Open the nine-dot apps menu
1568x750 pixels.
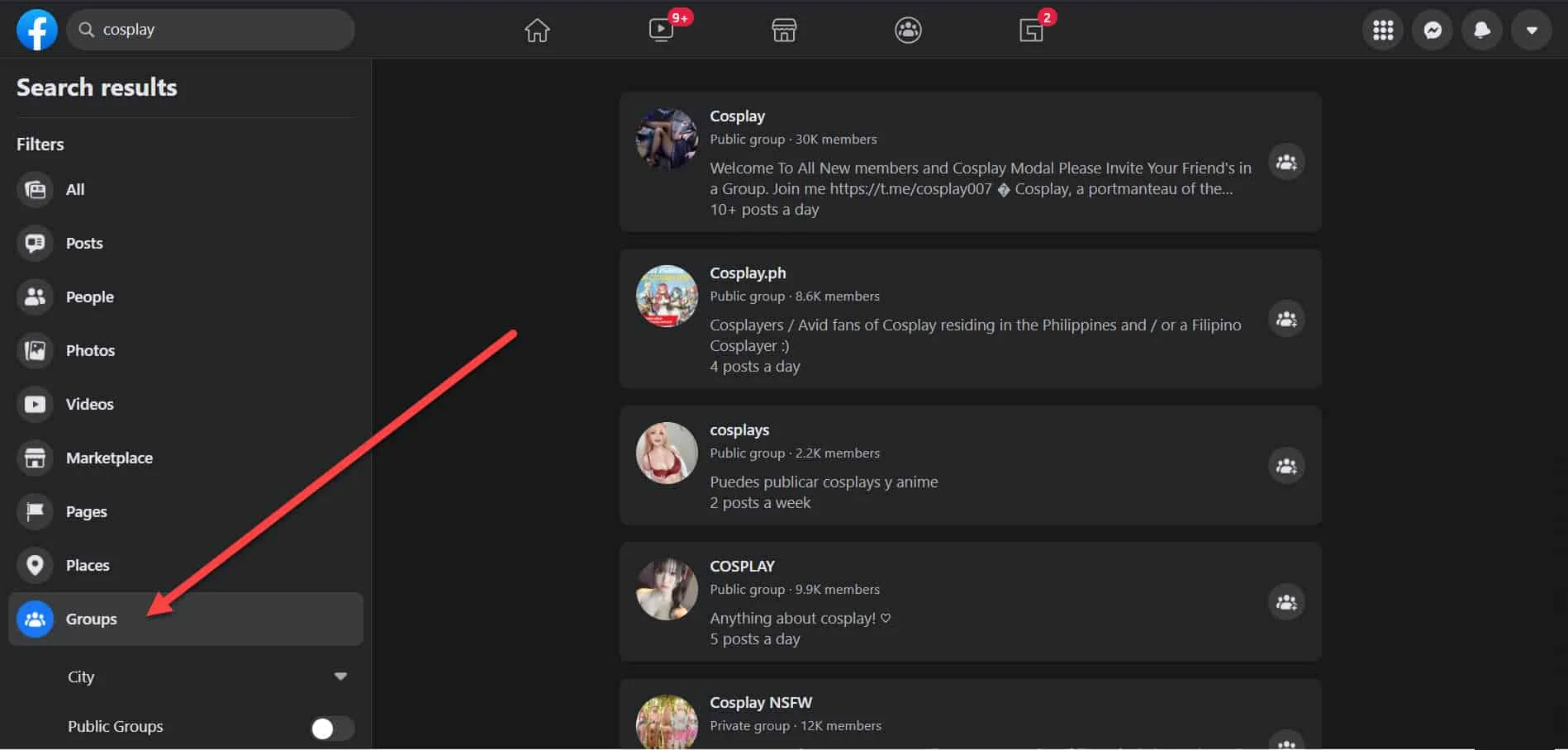[1383, 31]
